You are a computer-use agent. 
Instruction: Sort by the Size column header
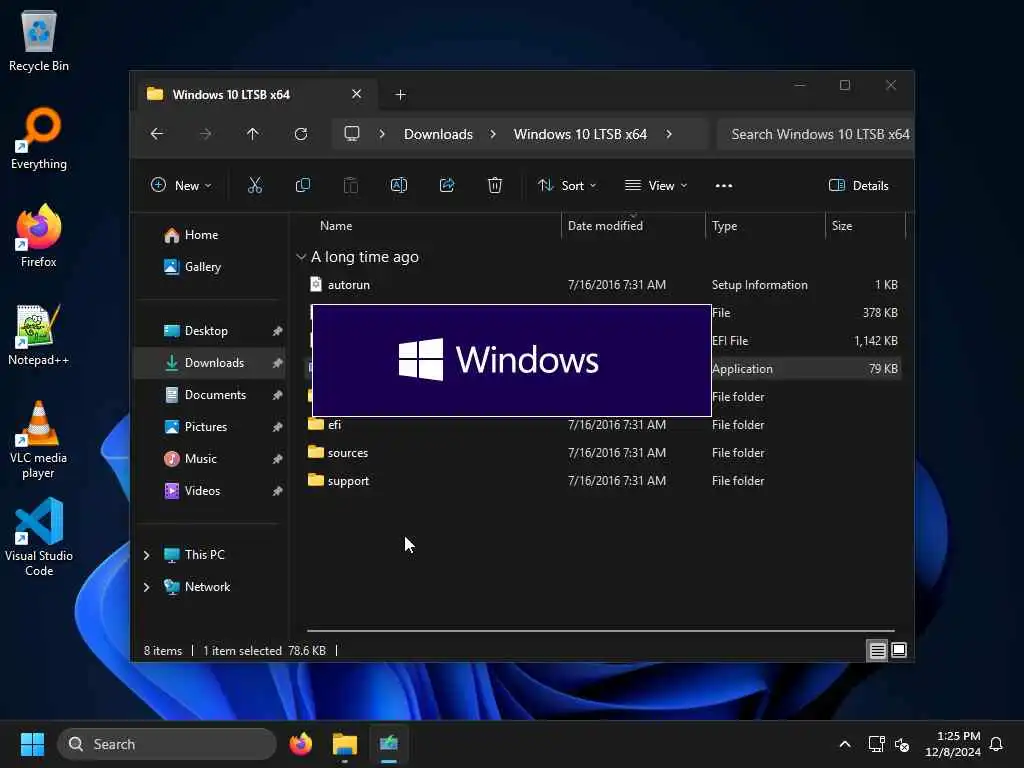[842, 226]
